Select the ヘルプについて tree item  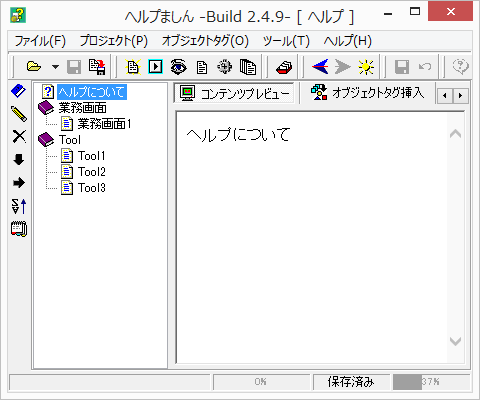pos(92,92)
